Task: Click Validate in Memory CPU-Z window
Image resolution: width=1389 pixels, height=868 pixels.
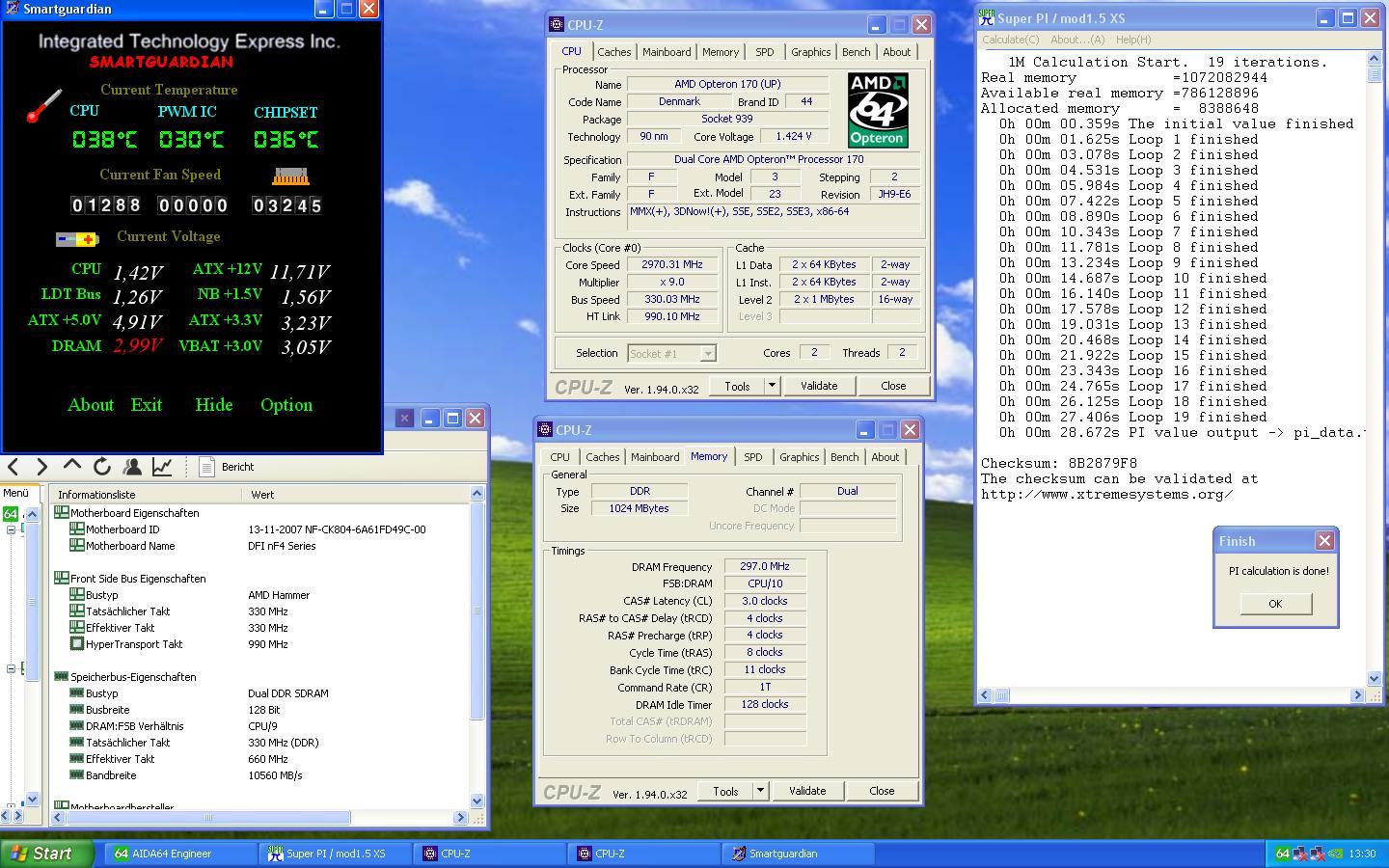Action: click(x=807, y=791)
